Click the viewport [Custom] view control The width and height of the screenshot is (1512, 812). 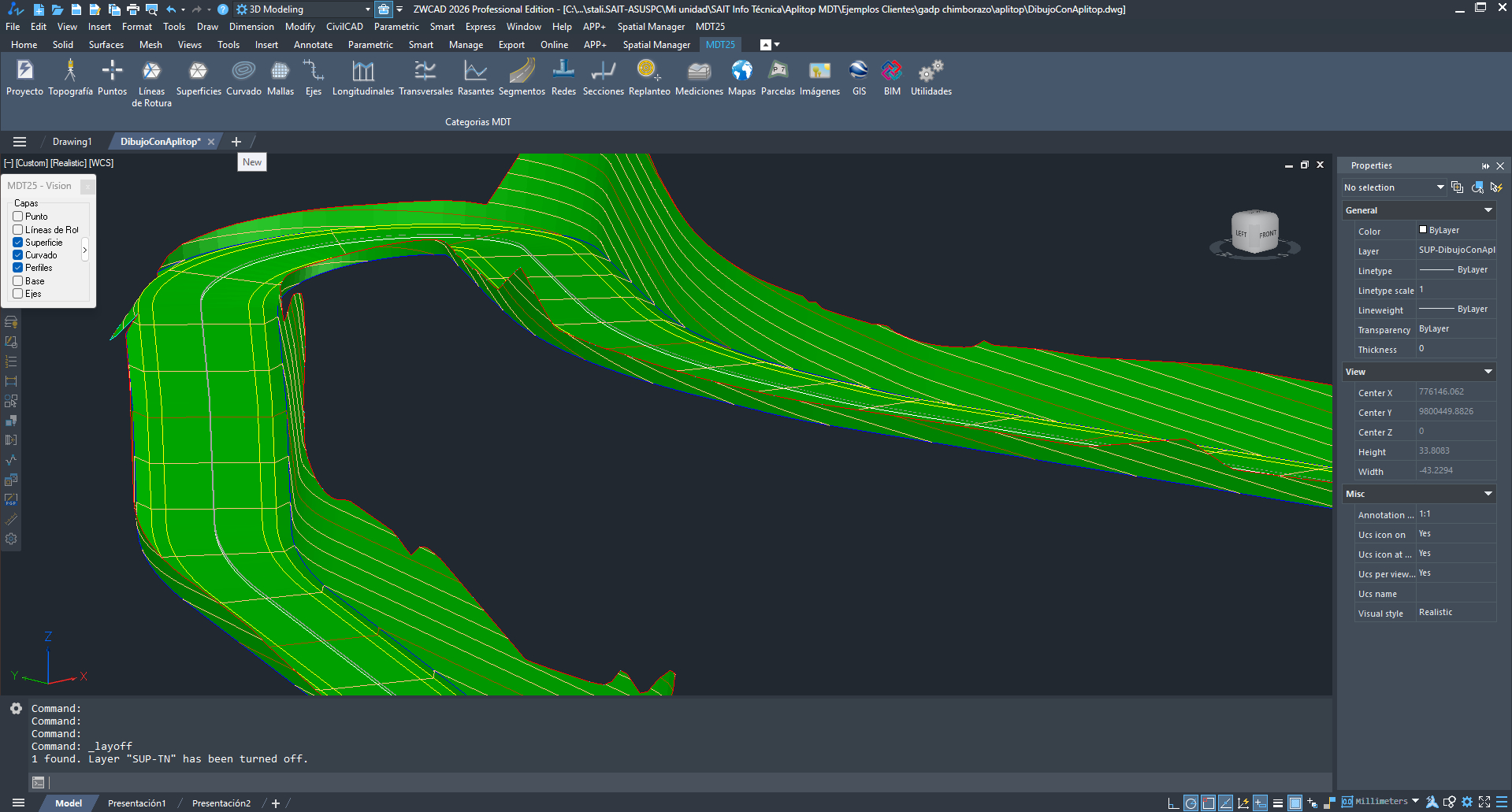tap(32, 163)
